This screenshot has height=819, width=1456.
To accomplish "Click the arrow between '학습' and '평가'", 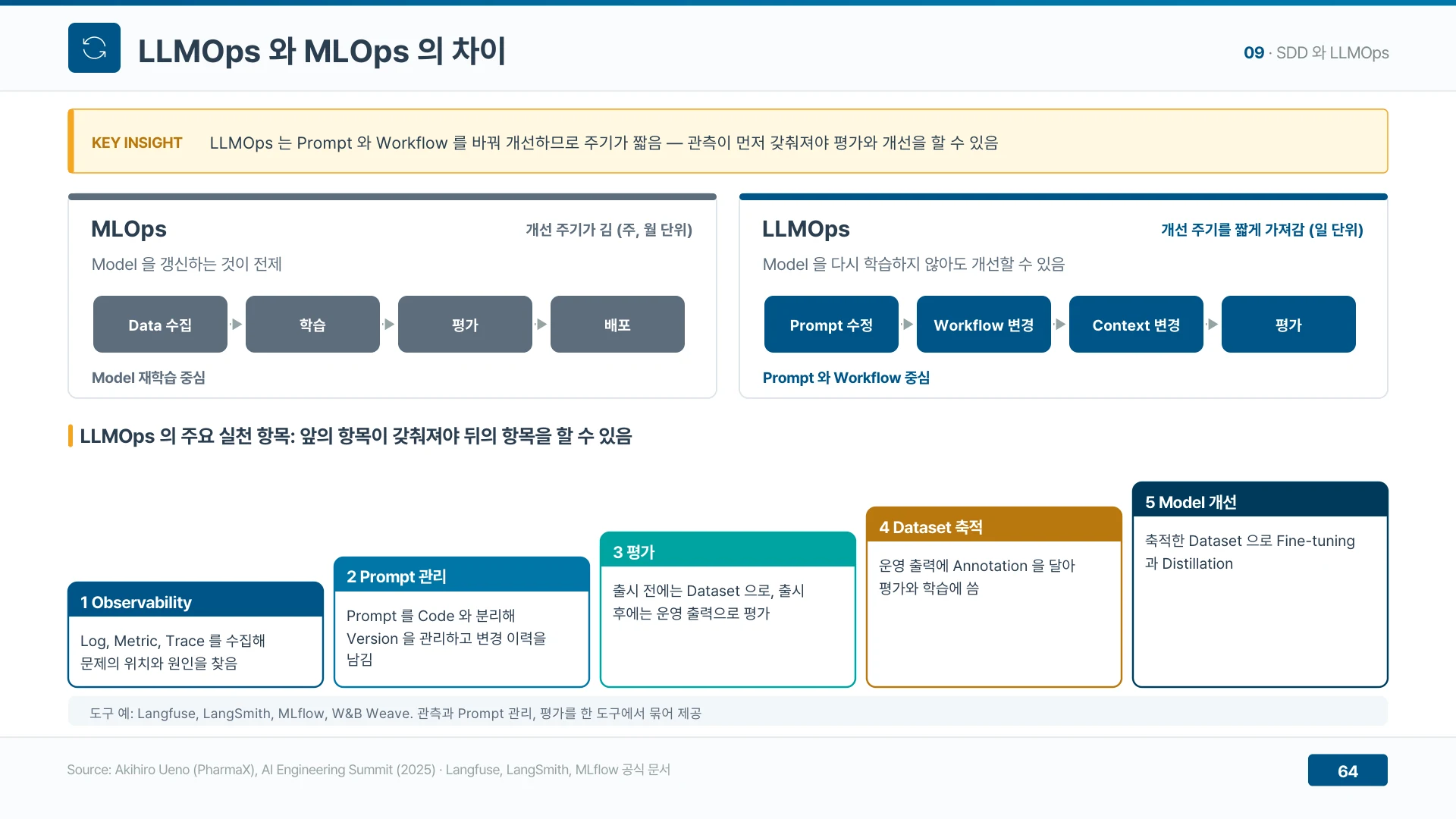I will (x=389, y=325).
